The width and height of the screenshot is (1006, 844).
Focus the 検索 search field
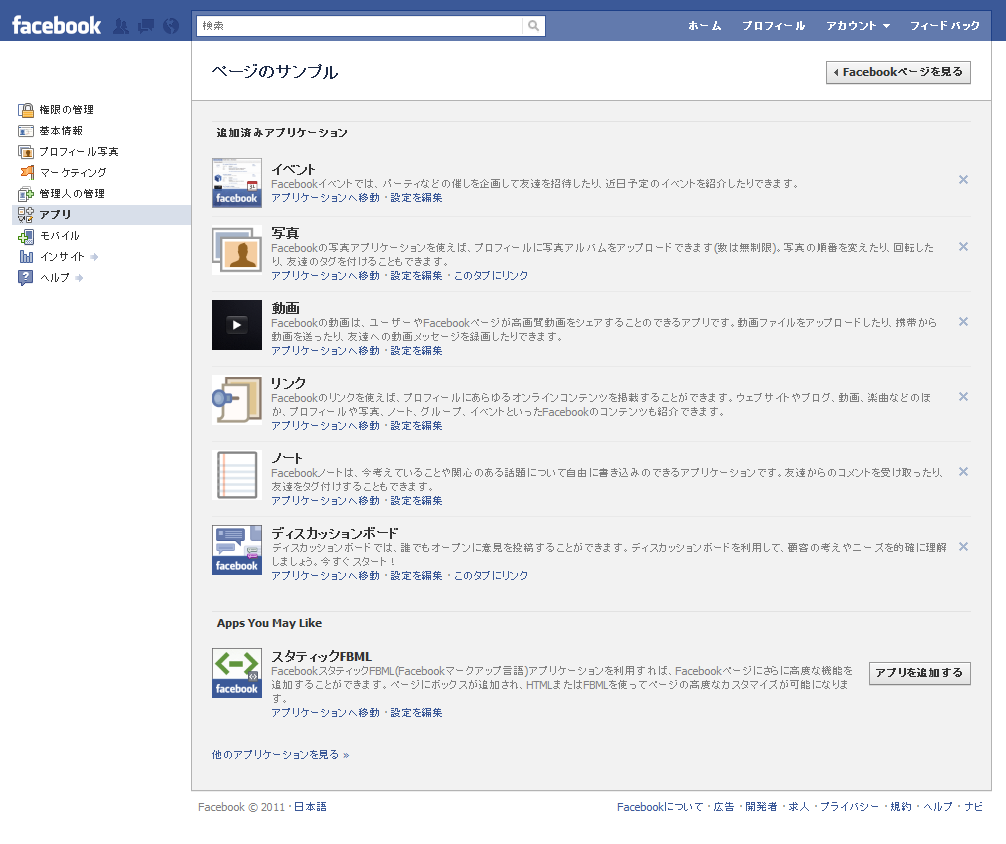click(x=360, y=26)
